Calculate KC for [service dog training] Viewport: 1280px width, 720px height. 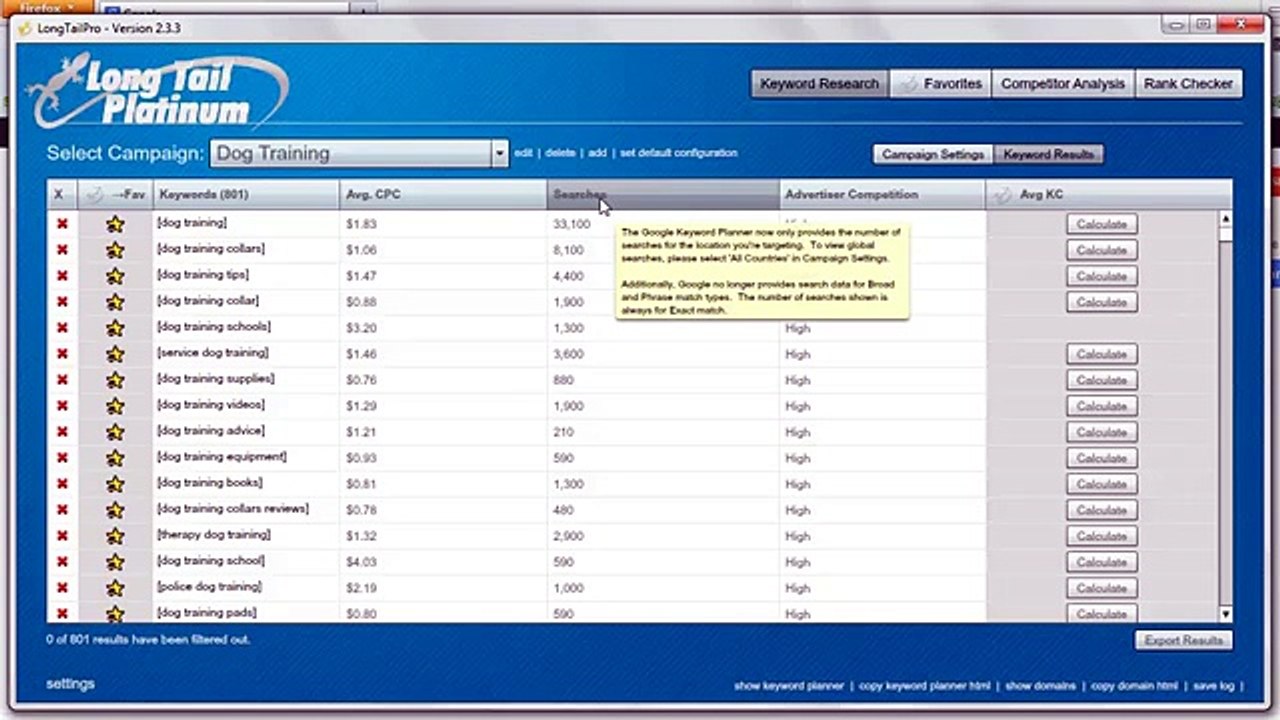click(1101, 354)
